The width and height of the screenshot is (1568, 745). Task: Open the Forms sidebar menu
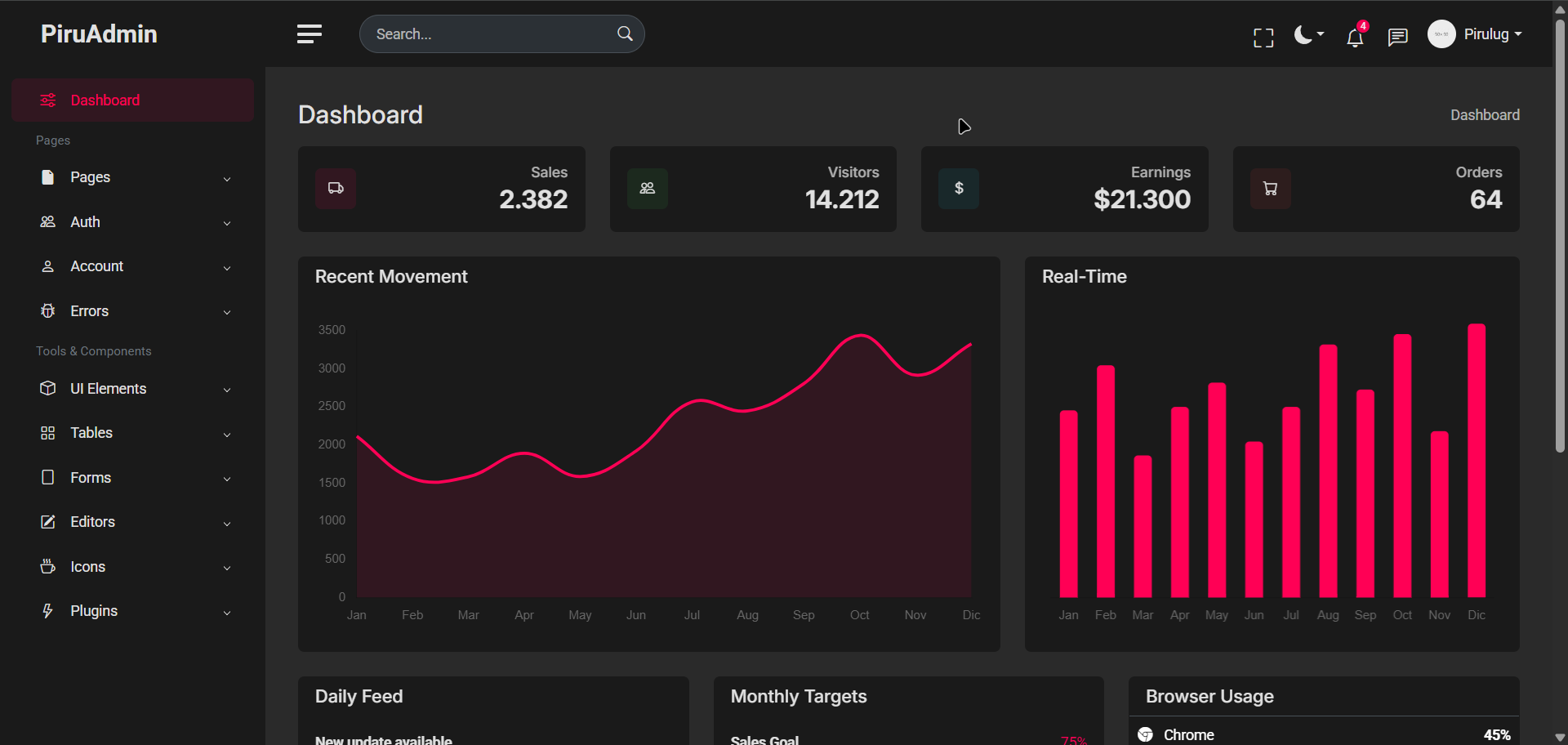click(132, 478)
